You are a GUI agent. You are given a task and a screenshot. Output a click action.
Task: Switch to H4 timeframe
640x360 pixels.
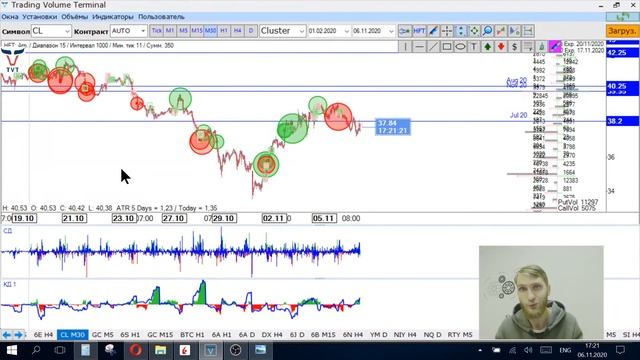coord(237,31)
